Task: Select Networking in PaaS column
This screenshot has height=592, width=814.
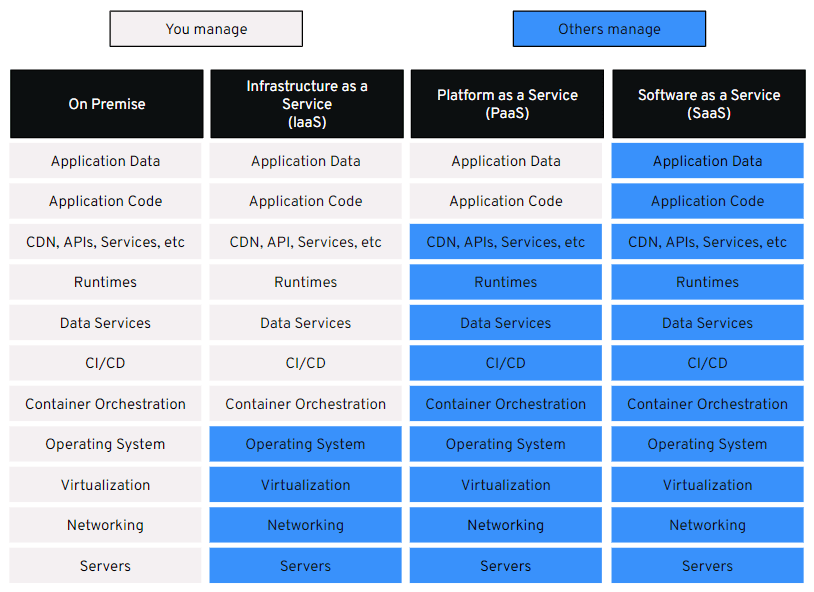Action: click(506, 525)
